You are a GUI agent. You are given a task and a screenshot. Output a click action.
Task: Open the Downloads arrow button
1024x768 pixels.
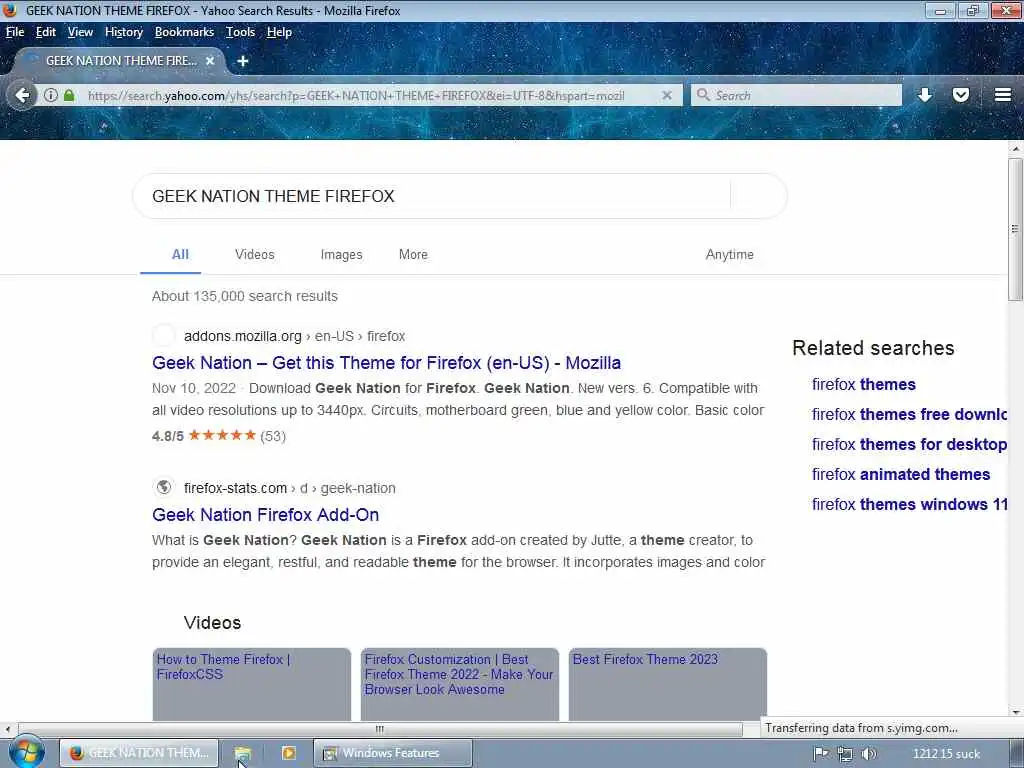925,95
